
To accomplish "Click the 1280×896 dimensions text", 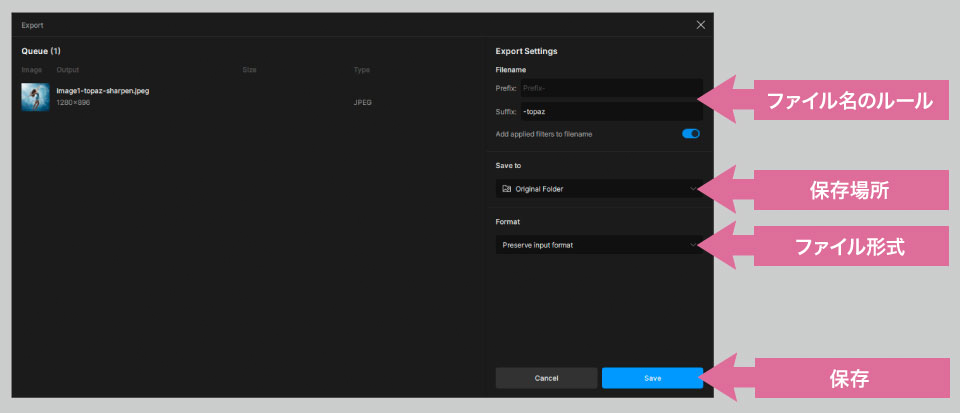I will pos(73,102).
